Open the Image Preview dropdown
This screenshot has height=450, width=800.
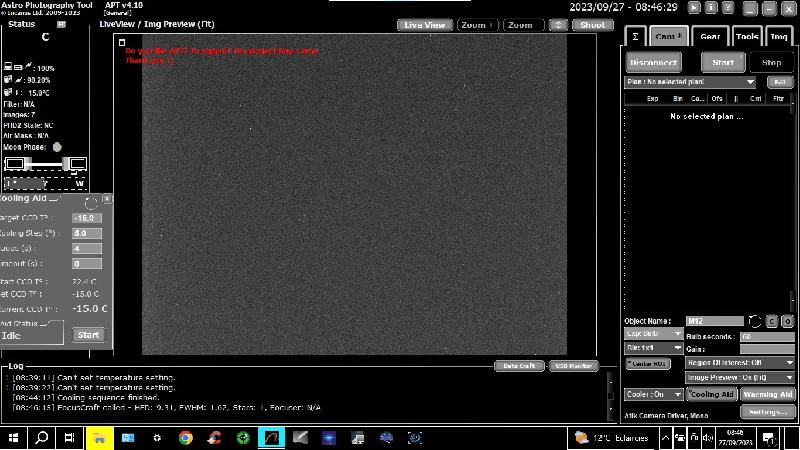[739, 378]
